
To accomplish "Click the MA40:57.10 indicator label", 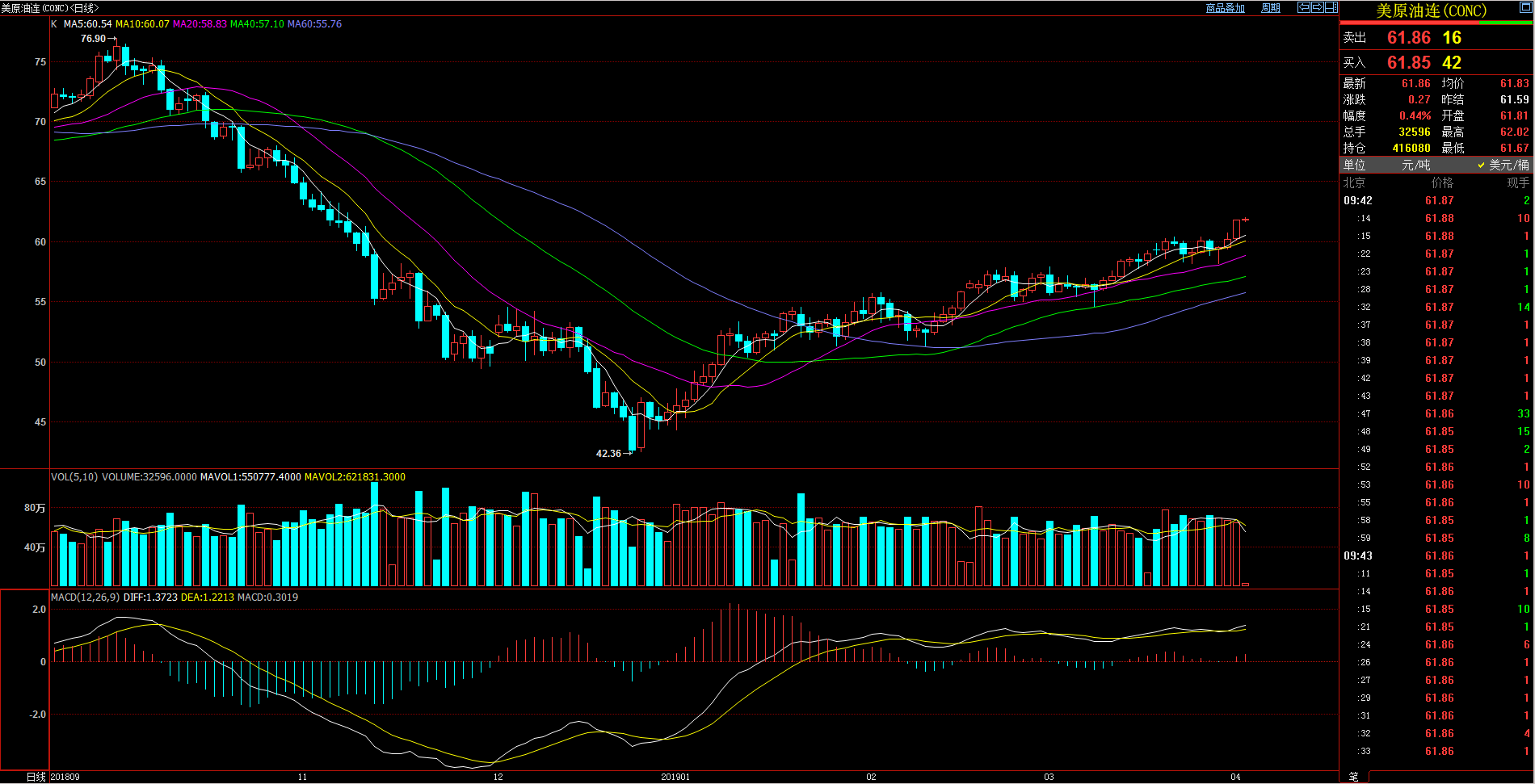I will [x=257, y=24].
